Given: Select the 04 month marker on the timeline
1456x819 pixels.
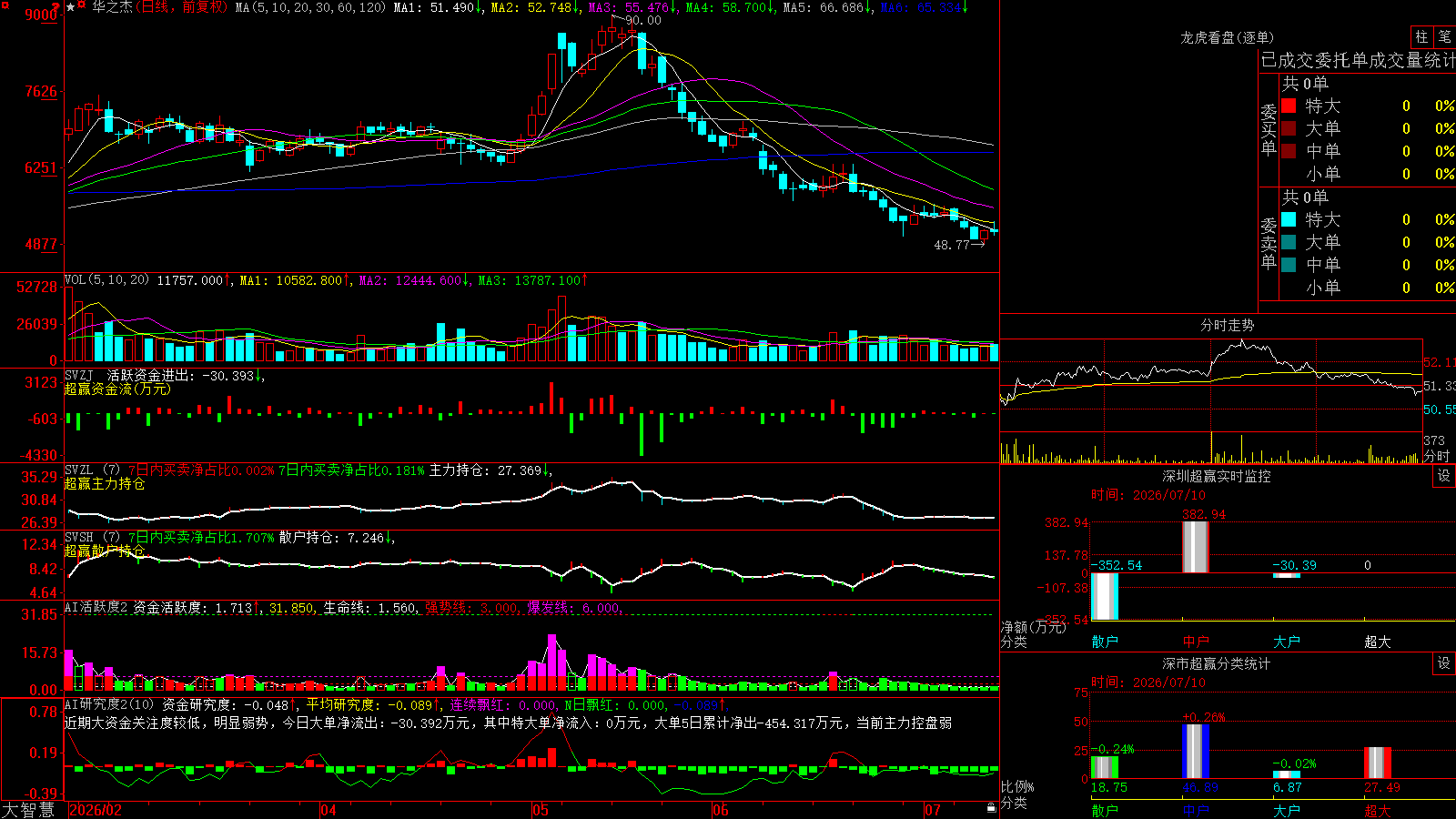Looking at the screenshot, I should [x=329, y=810].
